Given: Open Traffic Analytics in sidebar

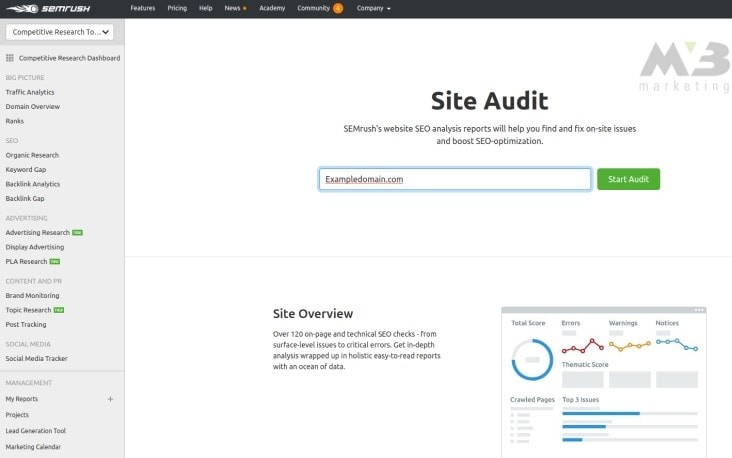Looking at the screenshot, I should tap(30, 92).
